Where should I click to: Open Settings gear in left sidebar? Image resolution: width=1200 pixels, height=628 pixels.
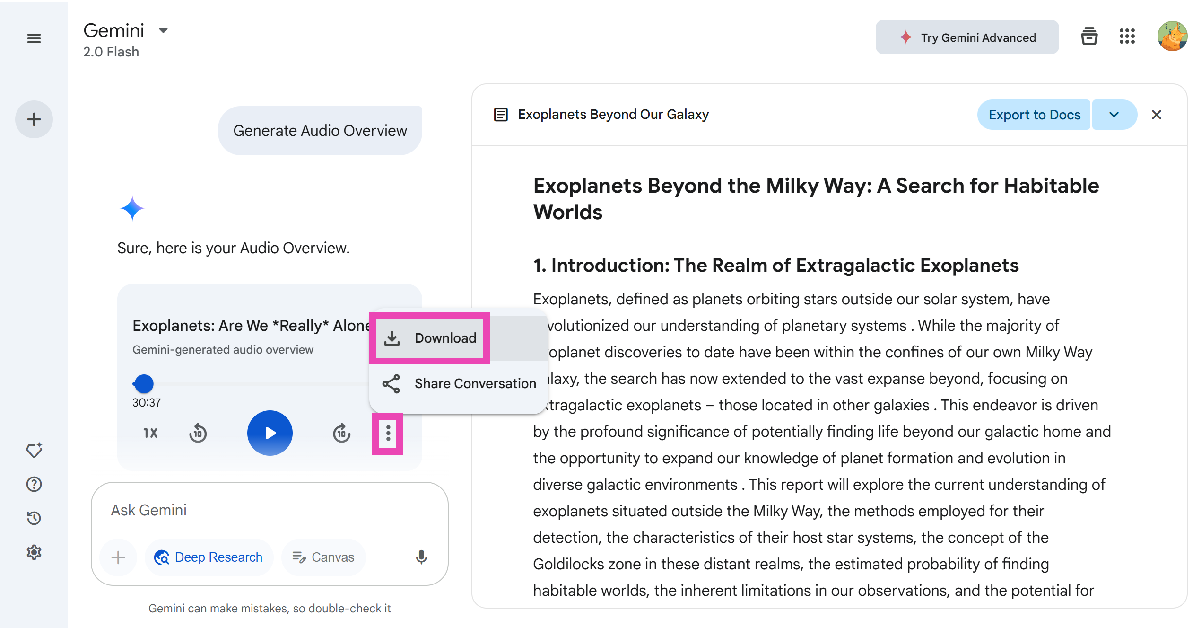coord(34,552)
